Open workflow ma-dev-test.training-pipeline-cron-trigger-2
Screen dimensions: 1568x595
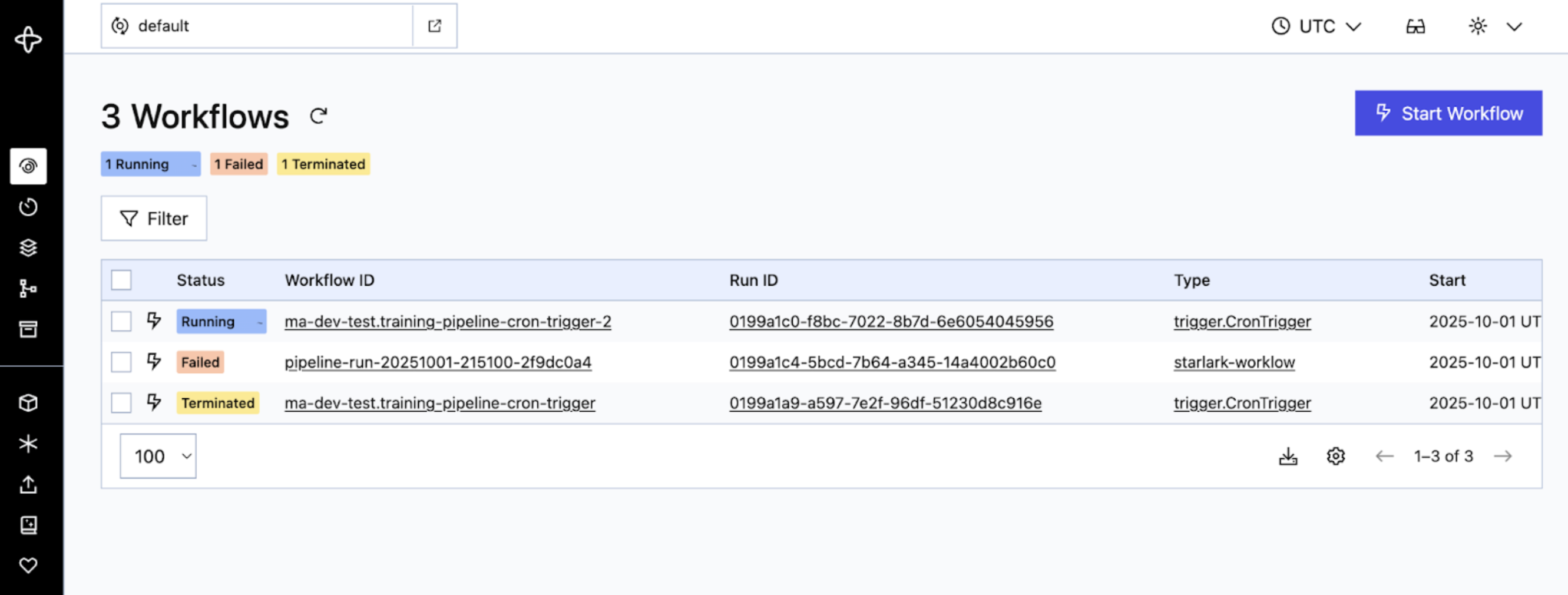pos(448,321)
